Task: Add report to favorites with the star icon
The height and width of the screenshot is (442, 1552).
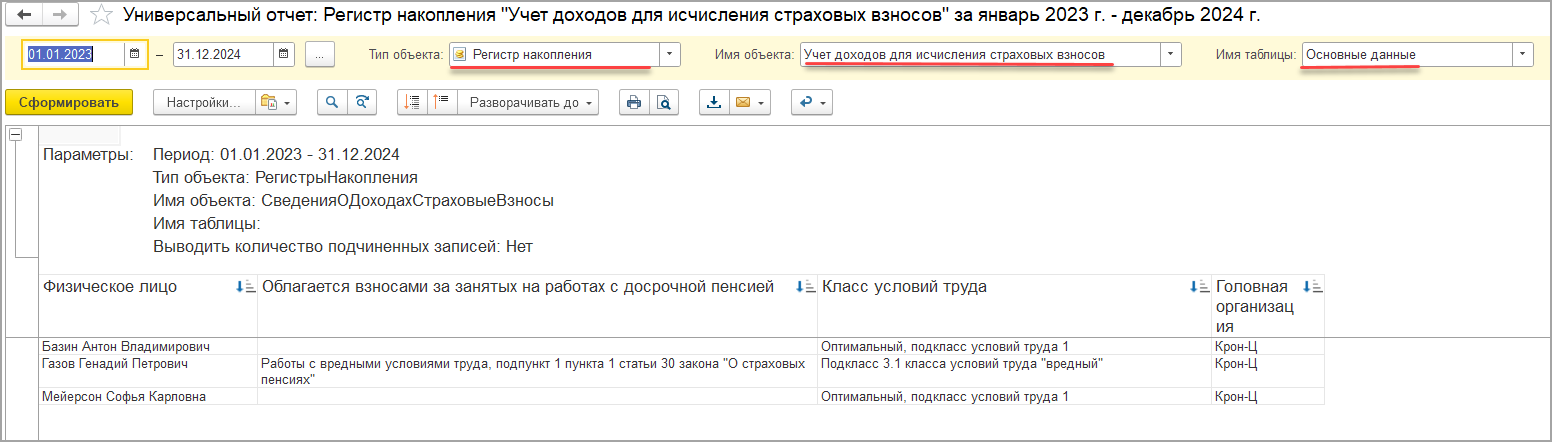Action: click(100, 15)
